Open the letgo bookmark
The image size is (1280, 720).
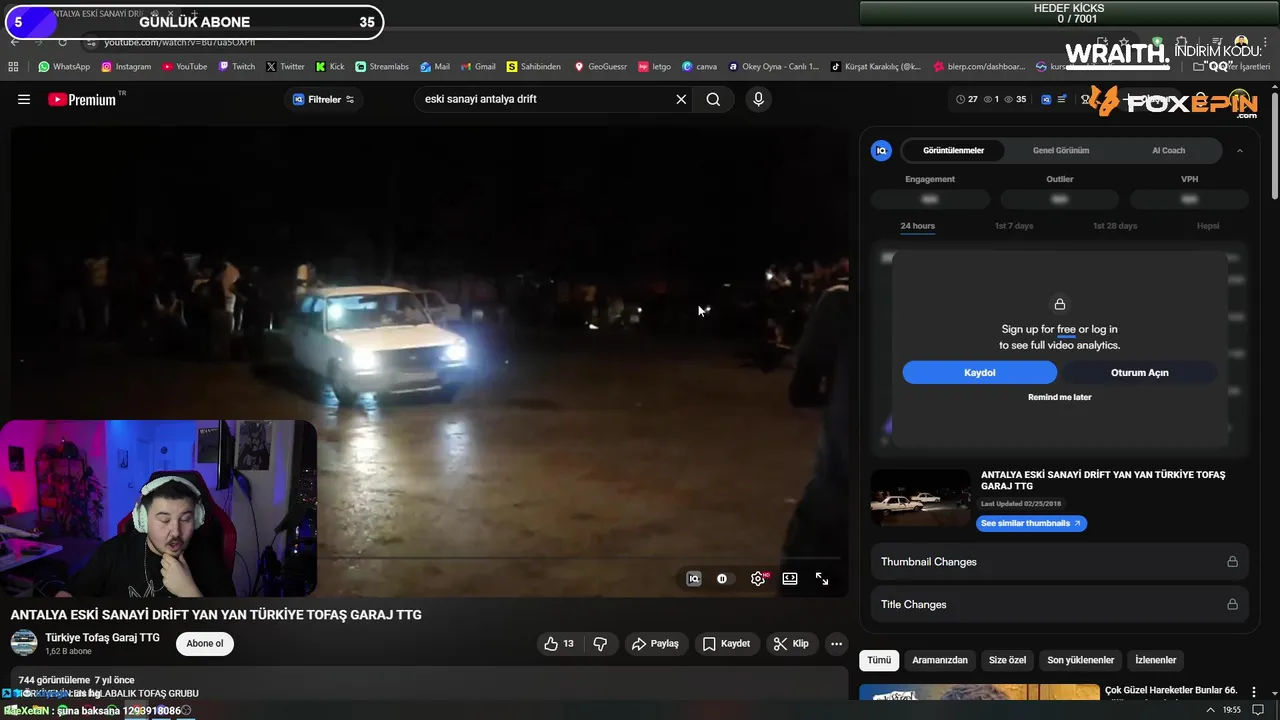tap(654, 67)
